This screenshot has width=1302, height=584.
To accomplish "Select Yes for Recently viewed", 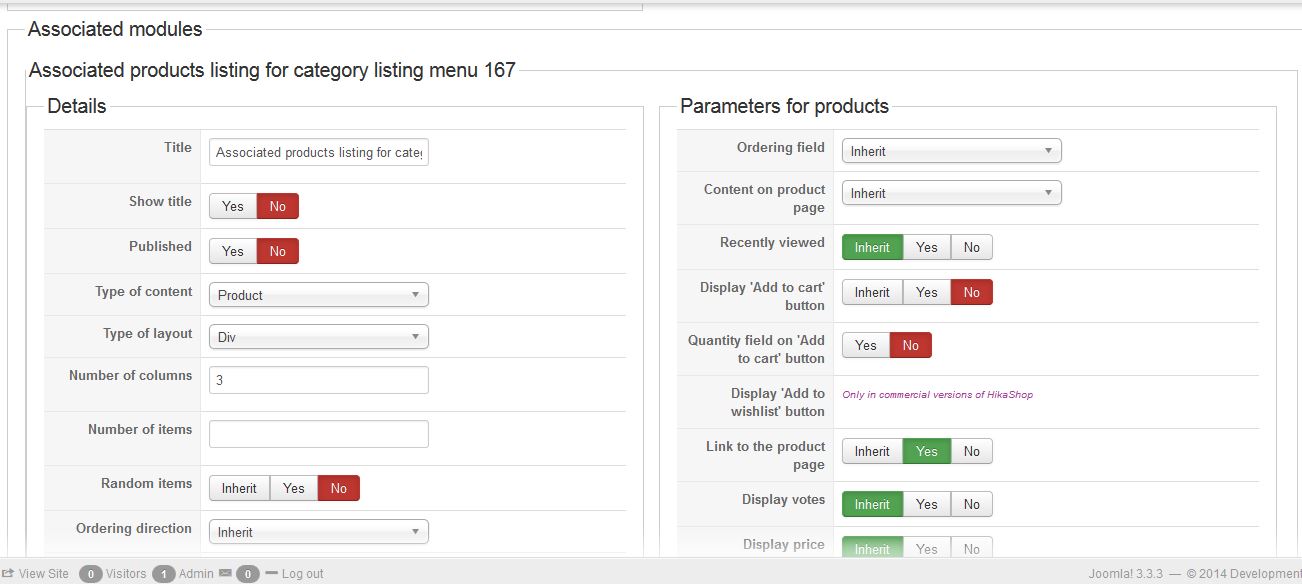I will coord(927,247).
